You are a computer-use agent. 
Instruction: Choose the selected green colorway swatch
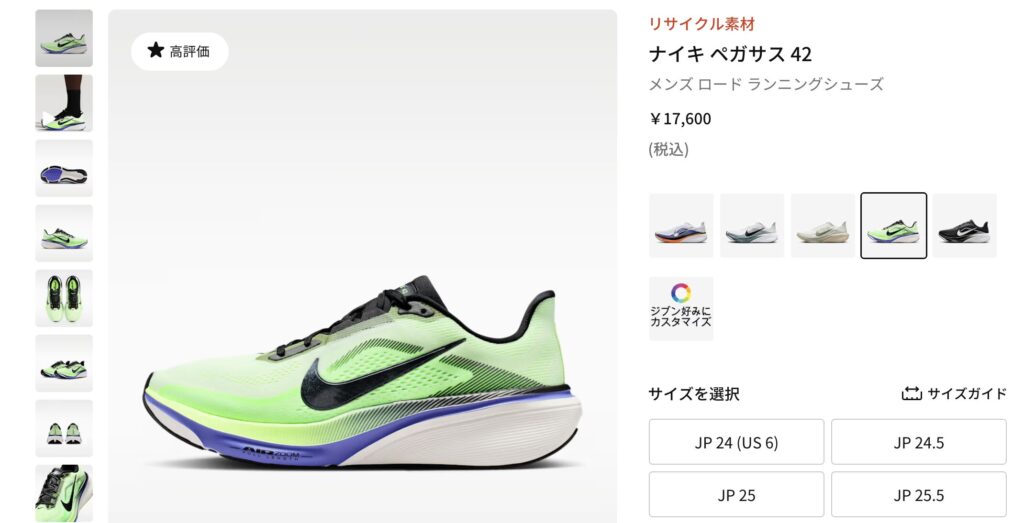(893, 225)
